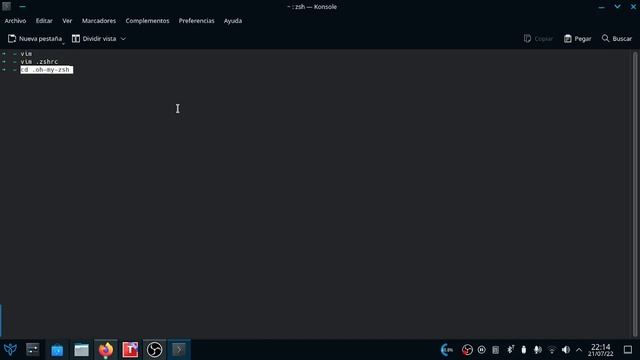Viewport: 640px width, 360px height.
Task: Open the Preferencias menu
Action: tap(196, 21)
